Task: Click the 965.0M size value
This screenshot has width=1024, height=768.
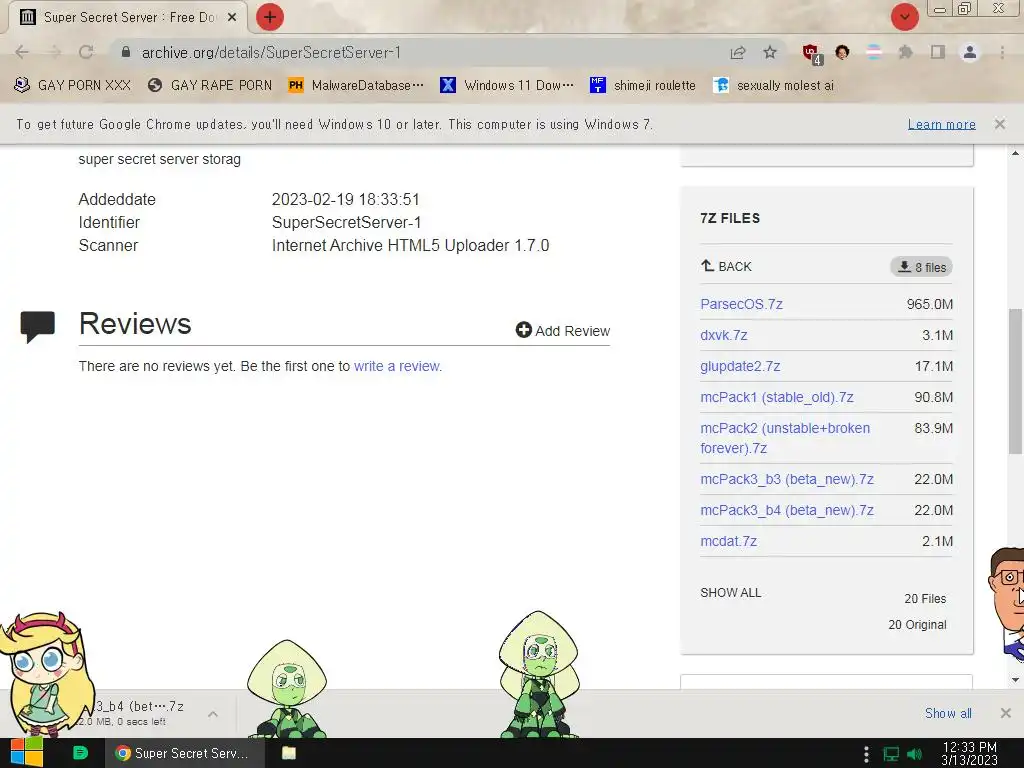Action: [x=929, y=304]
